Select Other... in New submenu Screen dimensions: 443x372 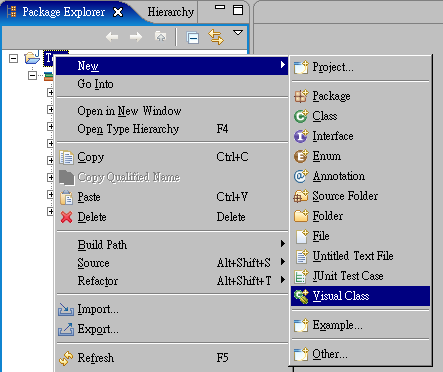[361, 354]
